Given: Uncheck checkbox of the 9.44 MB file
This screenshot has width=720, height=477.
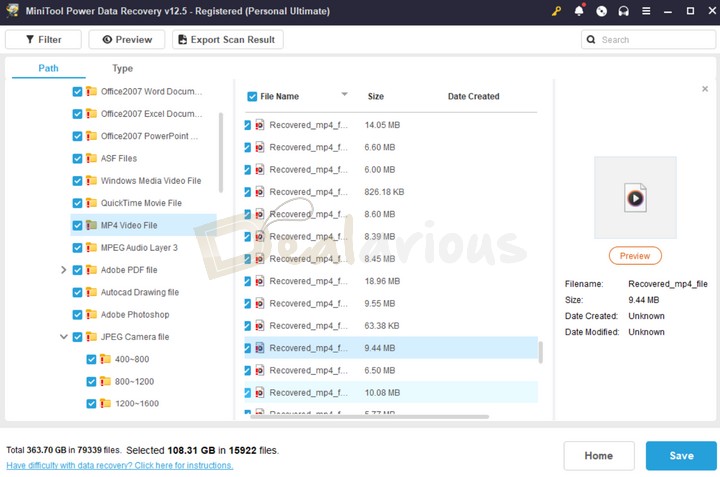Looking at the screenshot, I should click(x=248, y=348).
